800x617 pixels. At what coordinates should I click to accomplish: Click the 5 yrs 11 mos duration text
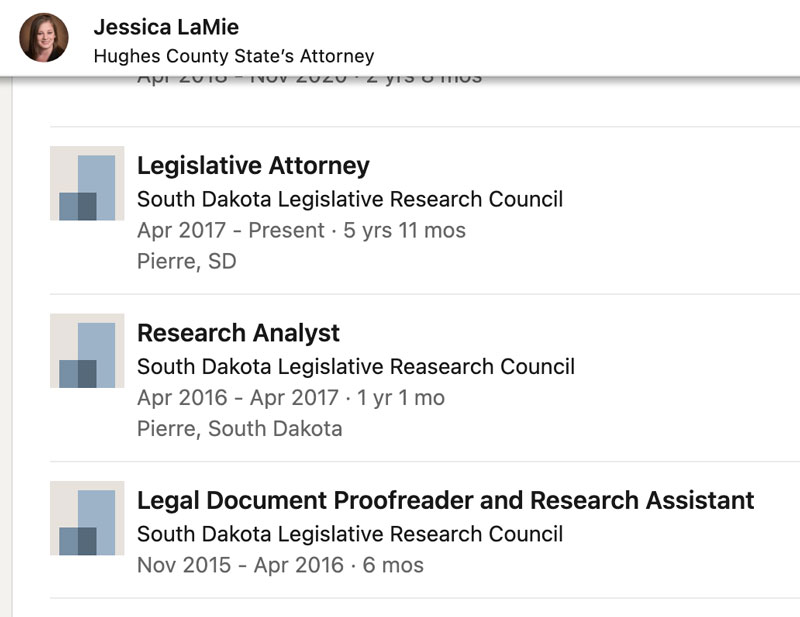coord(405,230)
